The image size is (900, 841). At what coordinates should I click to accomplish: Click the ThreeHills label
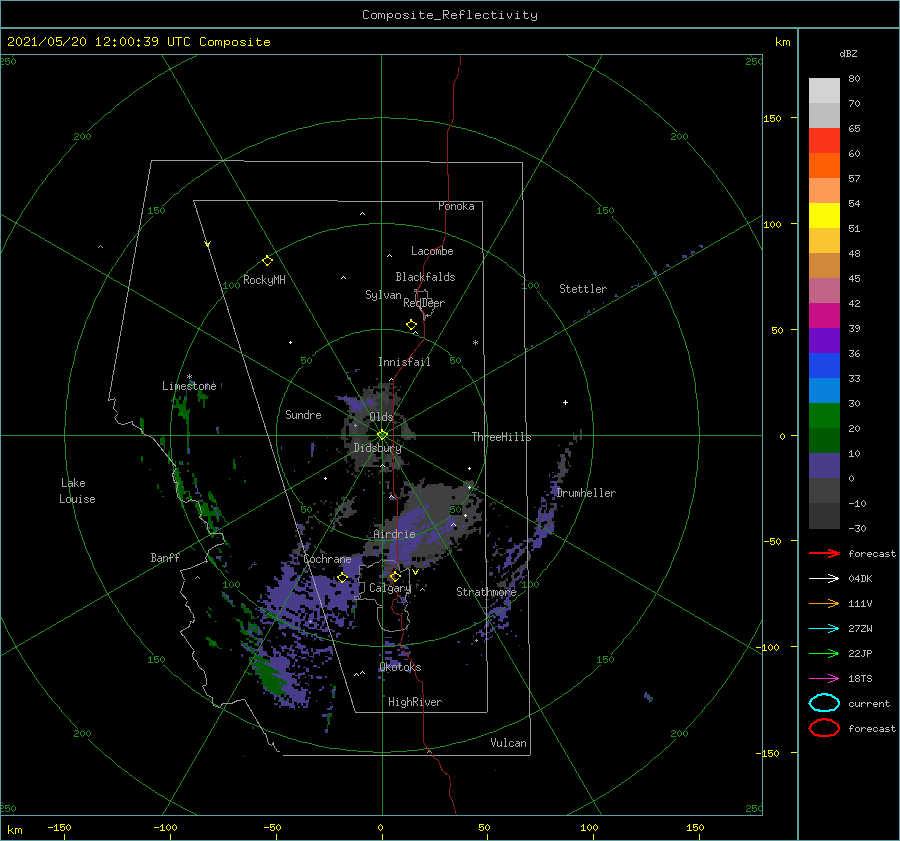(x=501, y=437)
